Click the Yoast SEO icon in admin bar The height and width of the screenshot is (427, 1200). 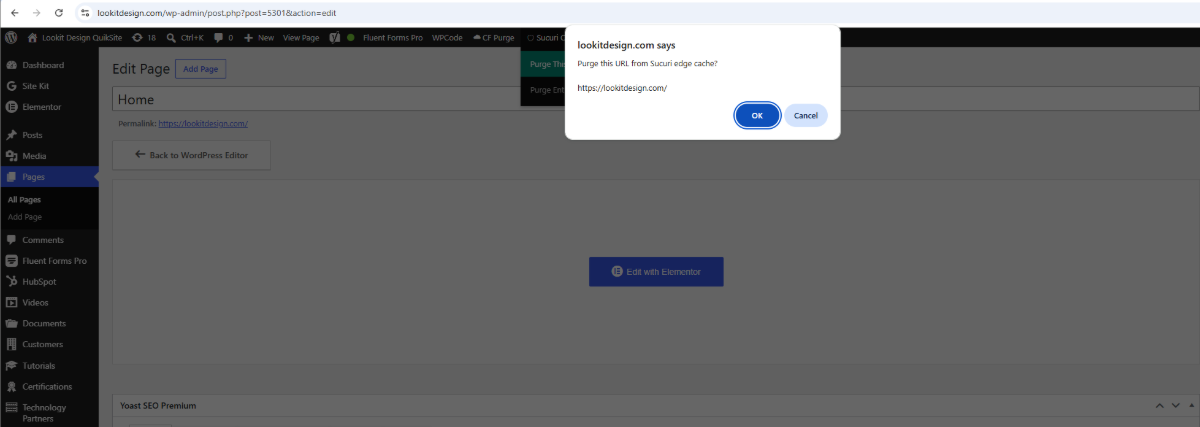click(335, 37)
